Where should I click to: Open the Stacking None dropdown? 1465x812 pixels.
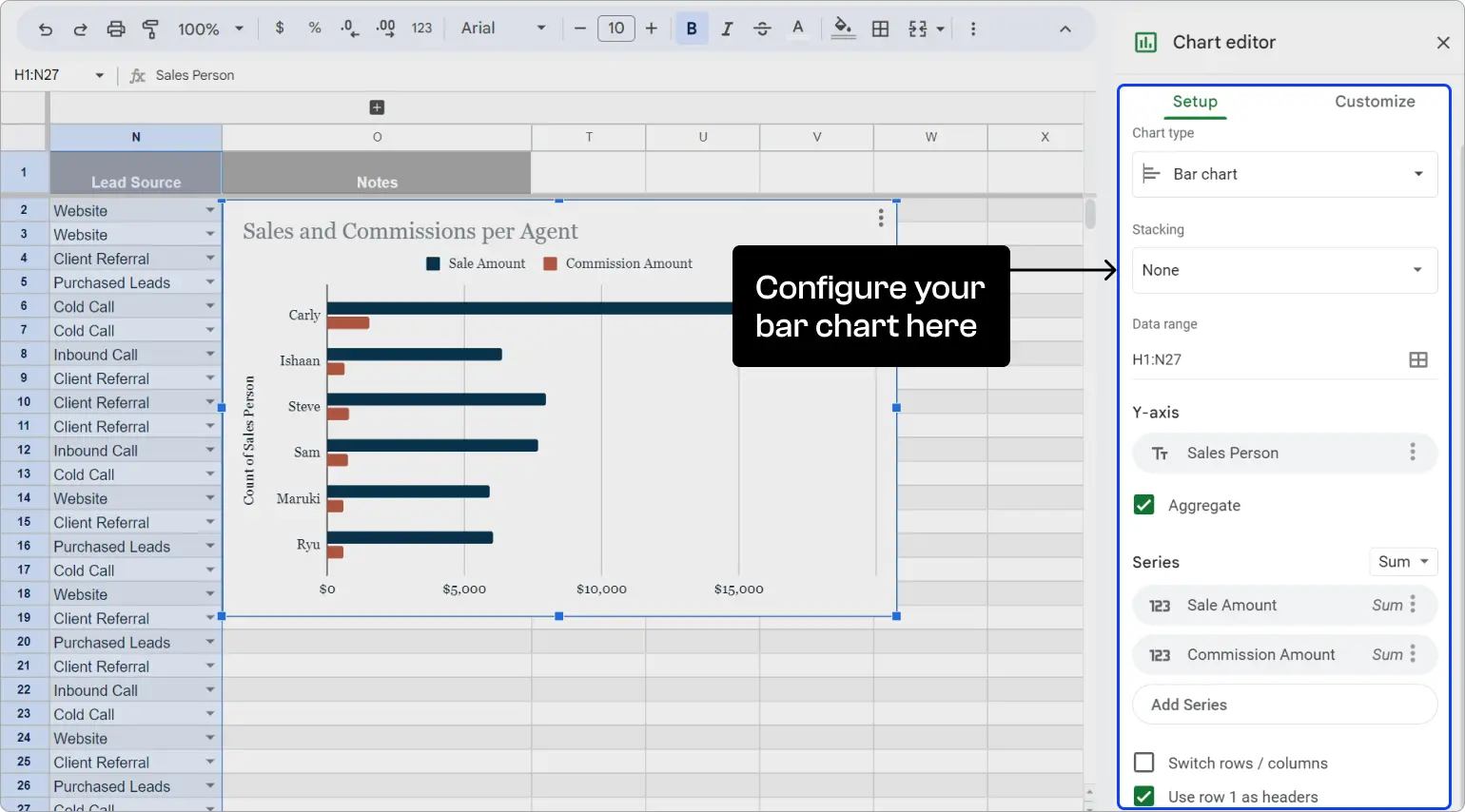(x=1284, y=270)
